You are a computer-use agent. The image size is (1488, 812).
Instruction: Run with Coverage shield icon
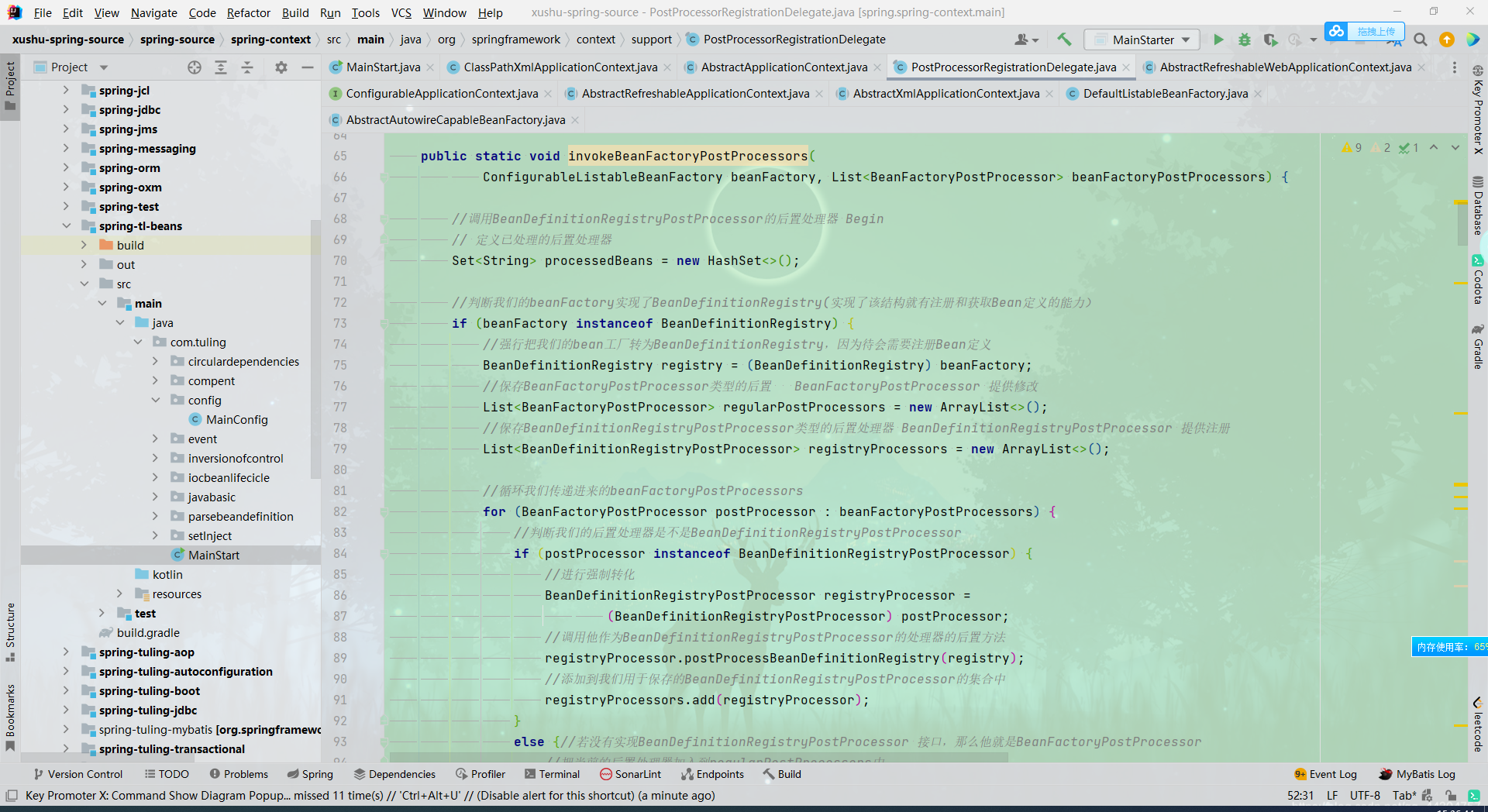click(1269, 40)
